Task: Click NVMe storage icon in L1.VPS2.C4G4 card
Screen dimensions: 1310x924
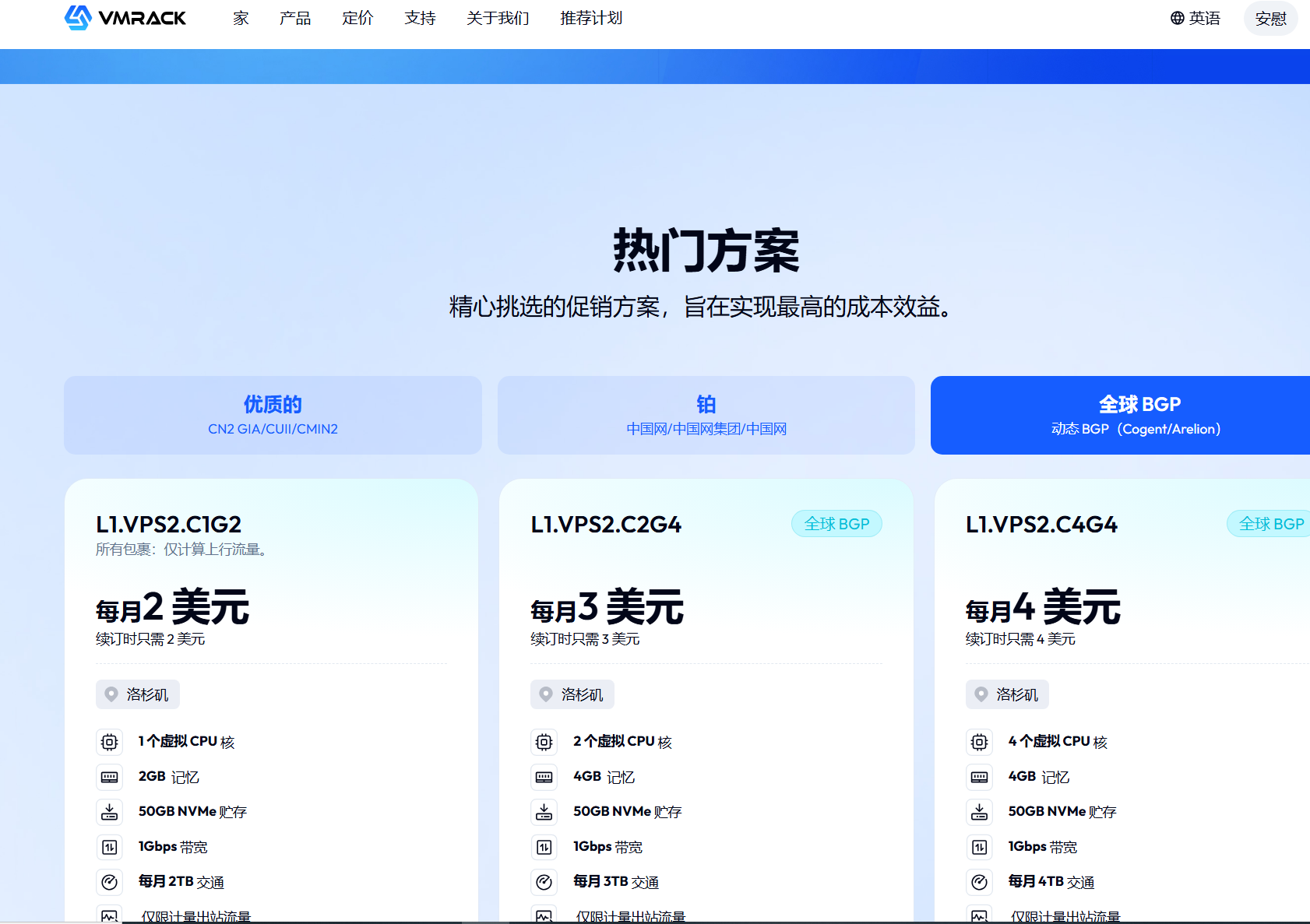Action: coord(979,812)
